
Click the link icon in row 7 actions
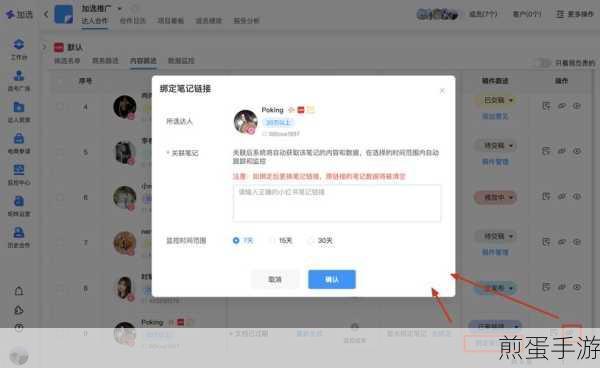562,242
